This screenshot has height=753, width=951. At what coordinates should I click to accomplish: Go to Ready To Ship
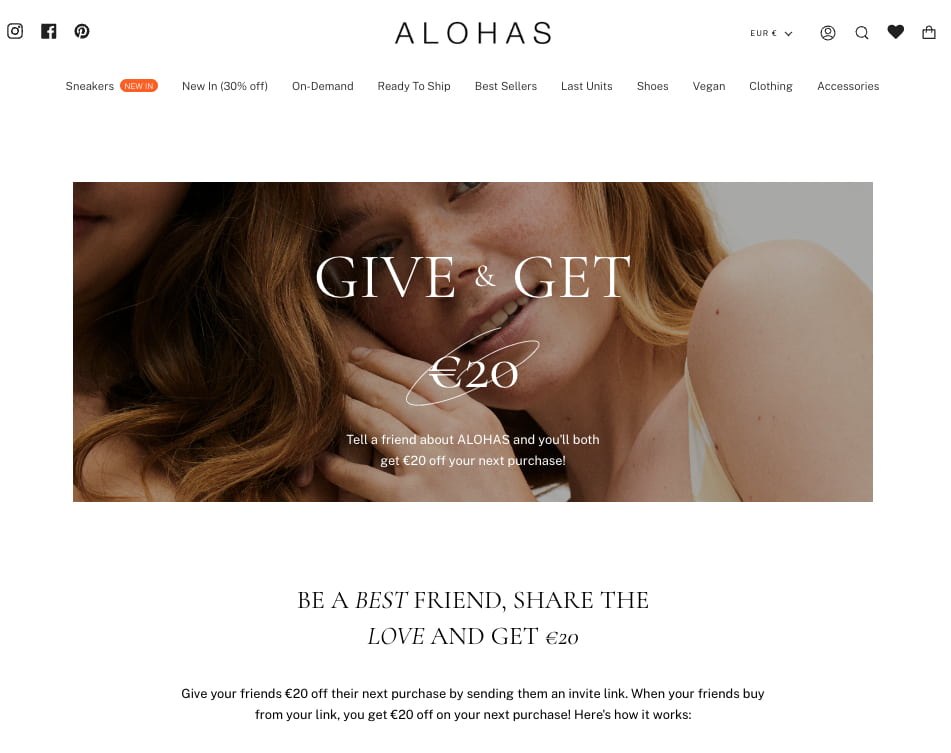pos(414,86)
